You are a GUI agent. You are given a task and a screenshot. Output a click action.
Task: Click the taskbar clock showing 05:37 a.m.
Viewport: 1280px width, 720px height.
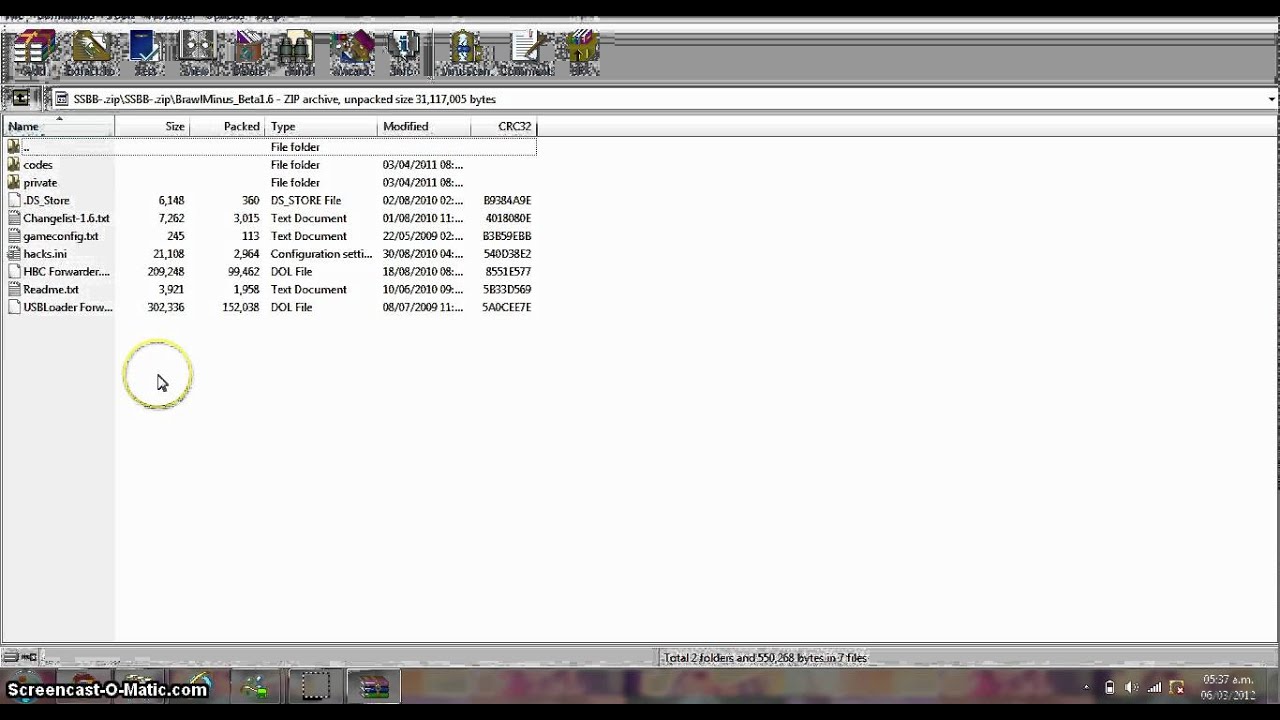point(1227,680)
